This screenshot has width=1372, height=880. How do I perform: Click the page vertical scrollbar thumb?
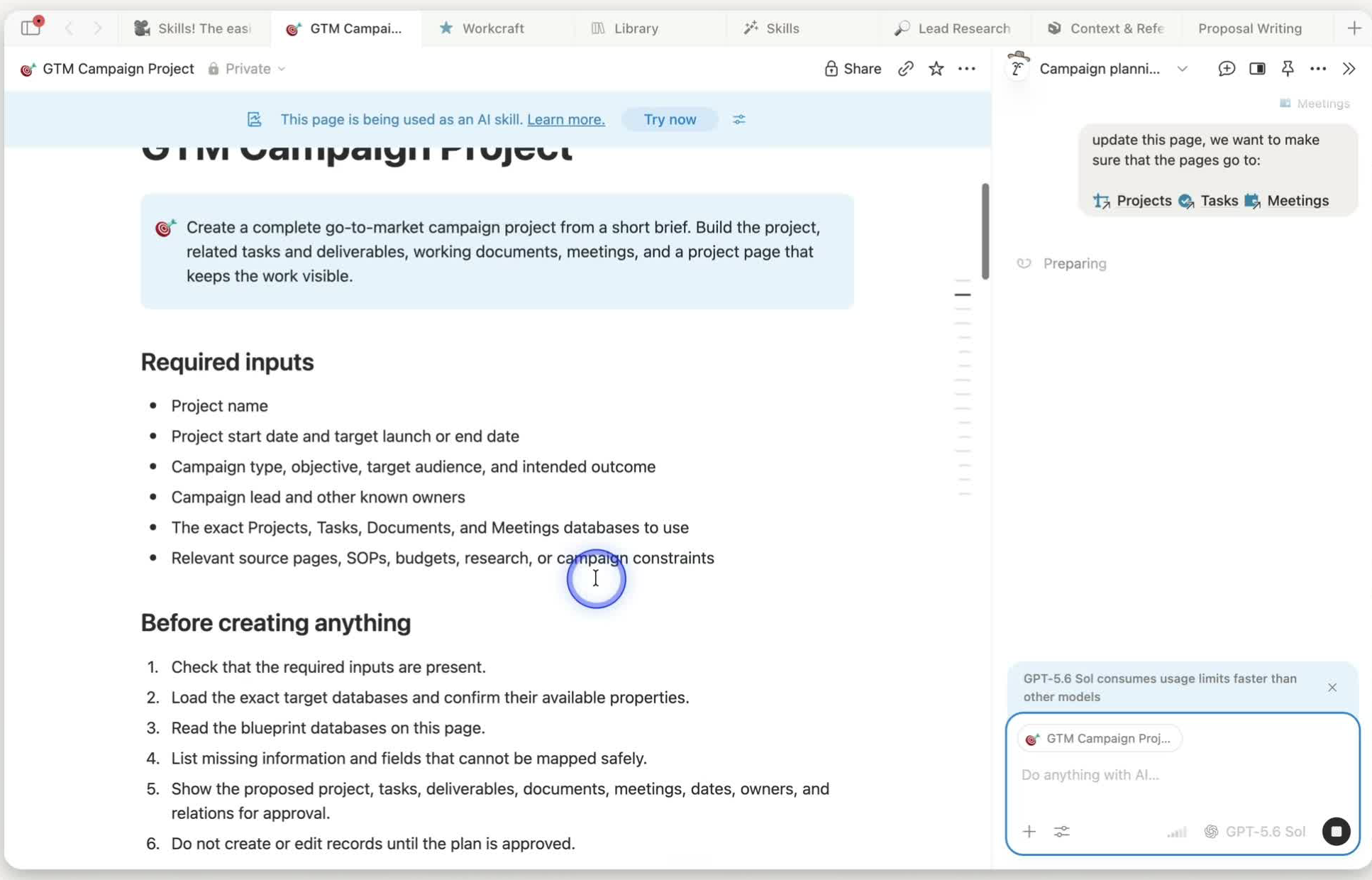pos(985,231)
